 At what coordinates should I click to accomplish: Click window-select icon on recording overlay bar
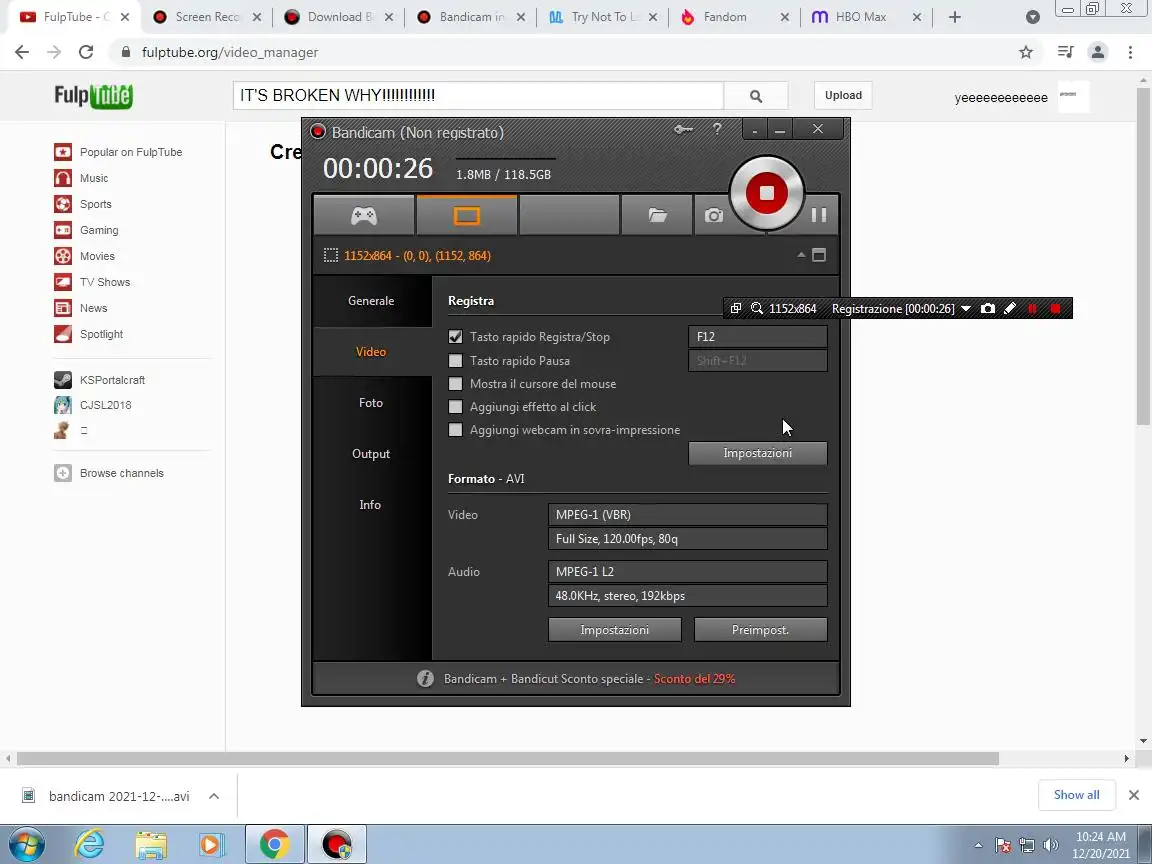pos(735,309)
